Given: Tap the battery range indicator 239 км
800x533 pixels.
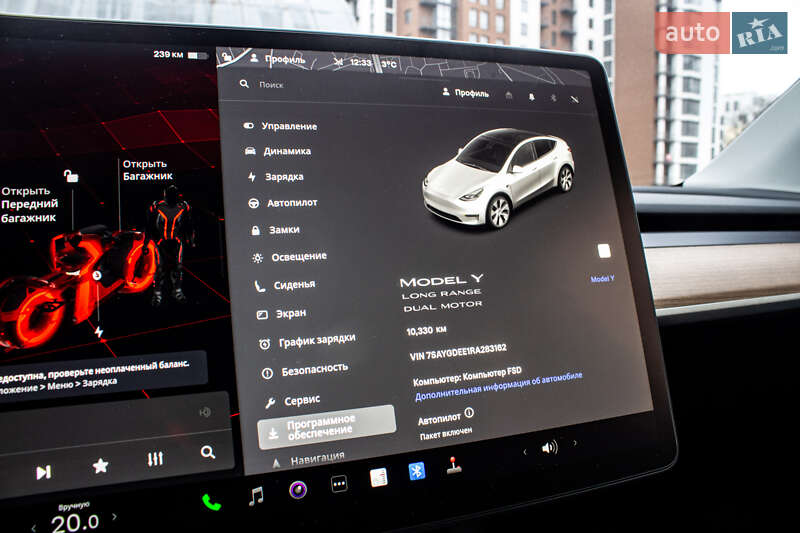Looking at the screenshot, I should pyautogui.click(x=181, y=54).
